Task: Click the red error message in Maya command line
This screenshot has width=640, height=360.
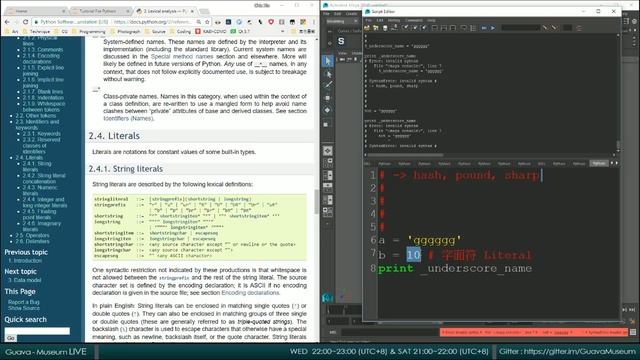Action: click(534, 332)
